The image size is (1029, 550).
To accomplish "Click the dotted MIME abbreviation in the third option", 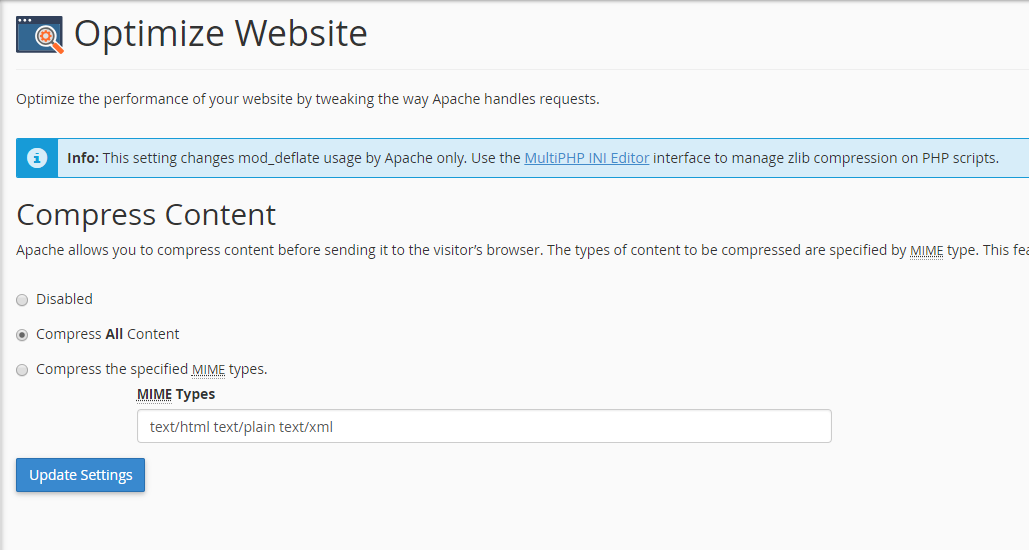I will point(209,370).
